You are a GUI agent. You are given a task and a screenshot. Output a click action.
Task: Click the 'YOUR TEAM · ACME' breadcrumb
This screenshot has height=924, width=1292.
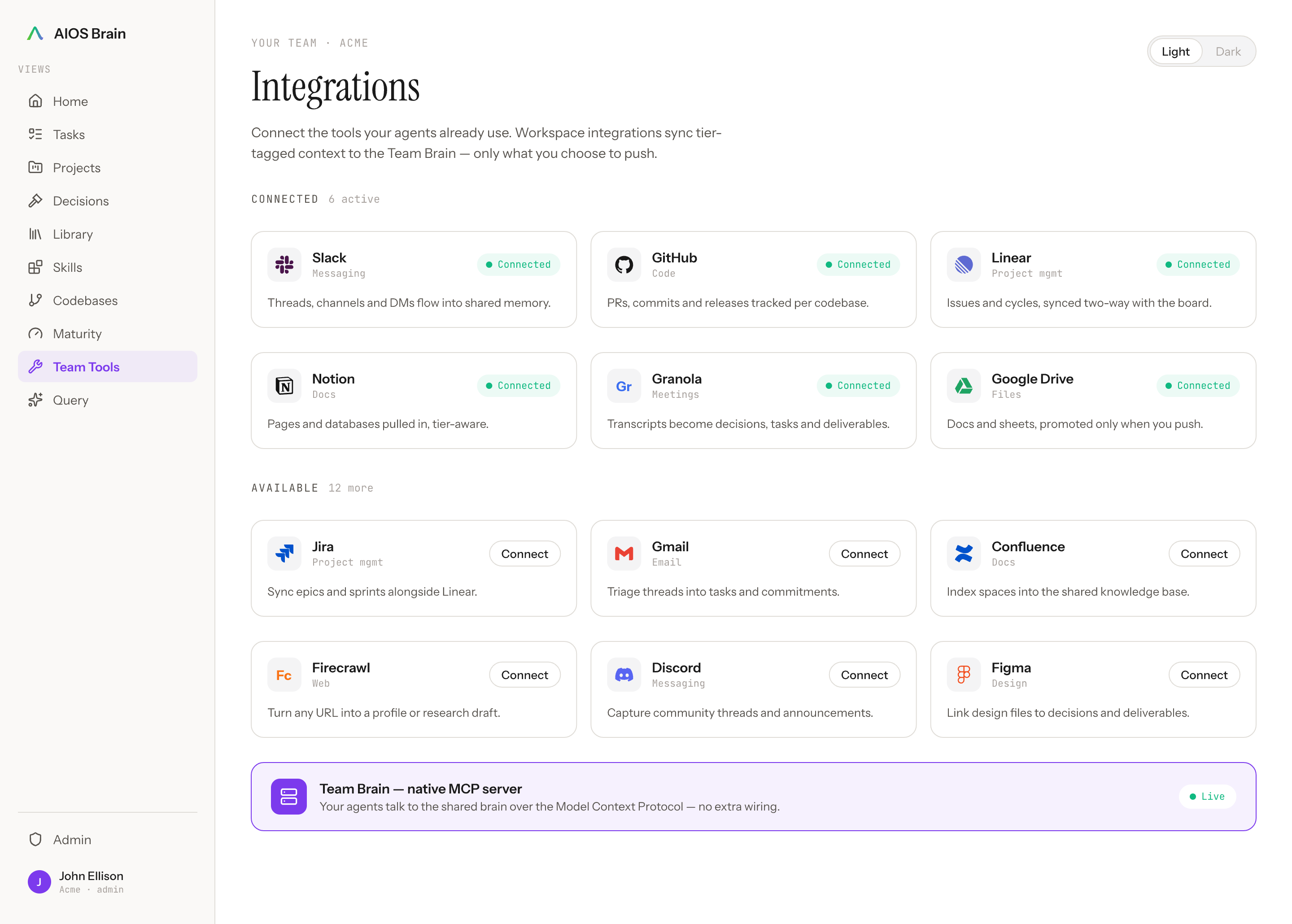pyautogui.click(x=310, y=43)
